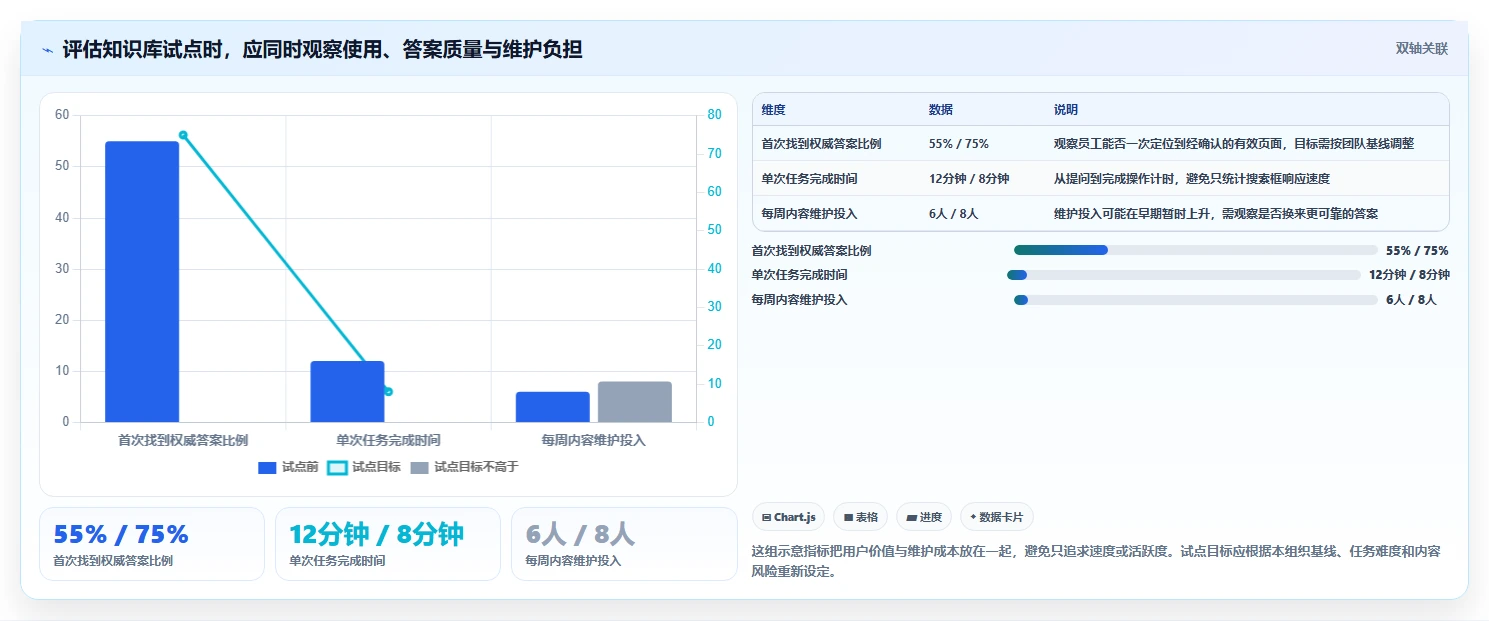Select the Chart.js tag chip
Screen dimensions: 1489x621
click(x=788, y=517)
